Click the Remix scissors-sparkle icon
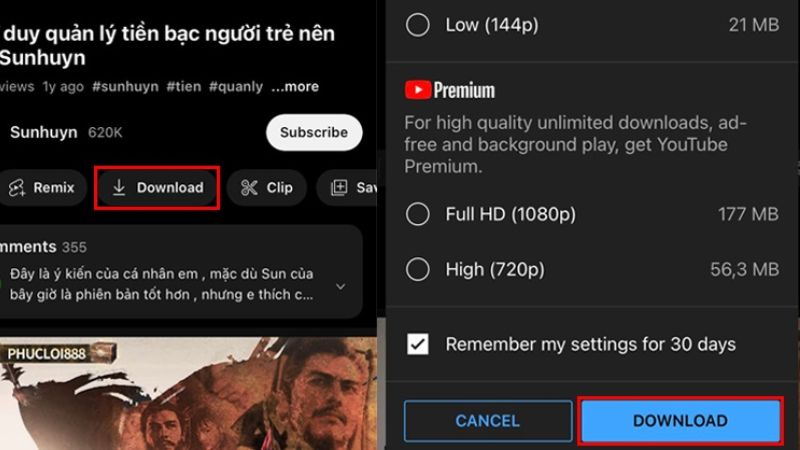Viewport: 800px width, 450px height. click(17, 188)
